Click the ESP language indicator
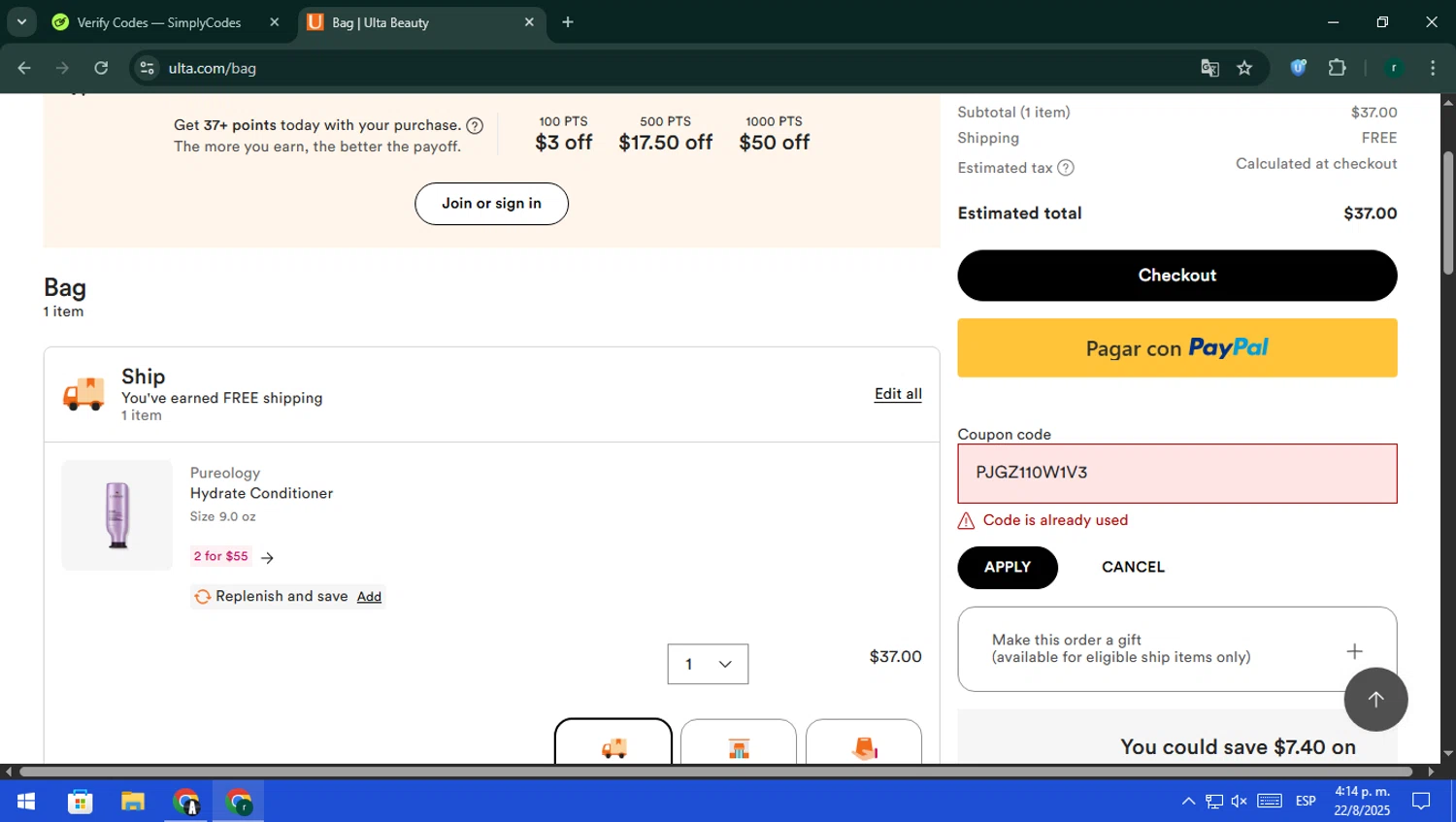1456x822 pixels. point(1306,802)
